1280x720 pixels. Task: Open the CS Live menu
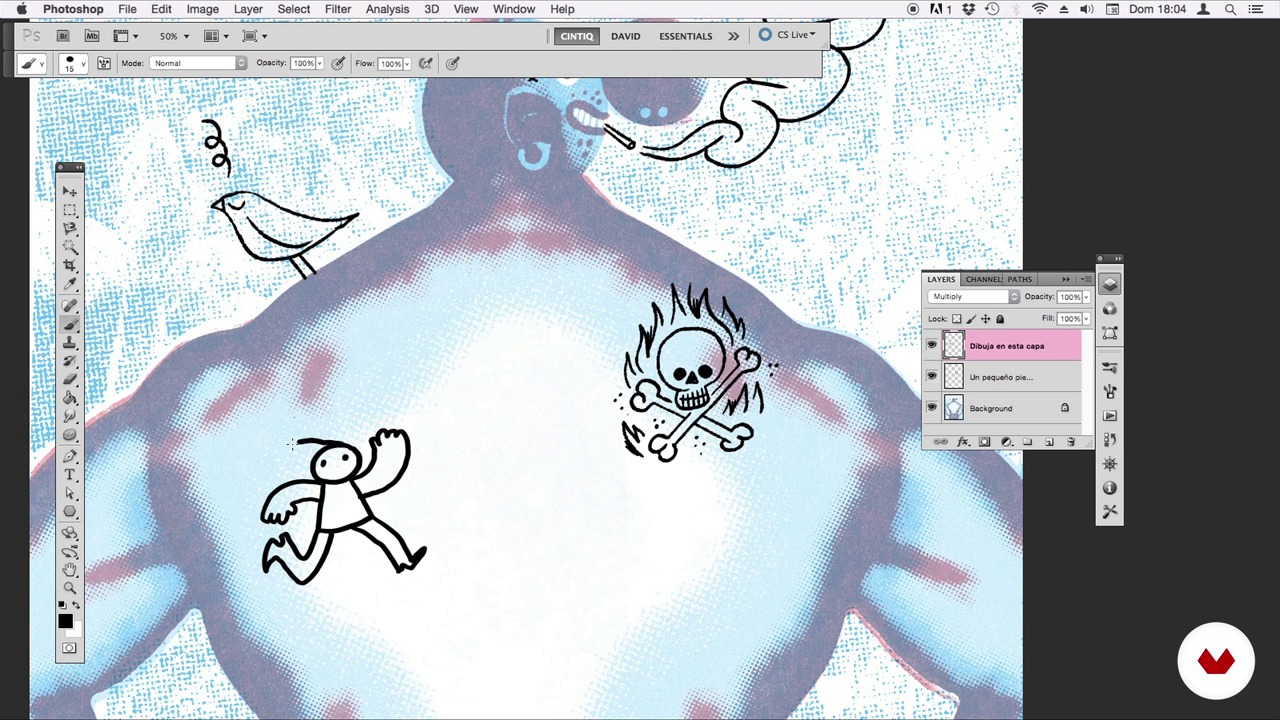click(787, 35)
